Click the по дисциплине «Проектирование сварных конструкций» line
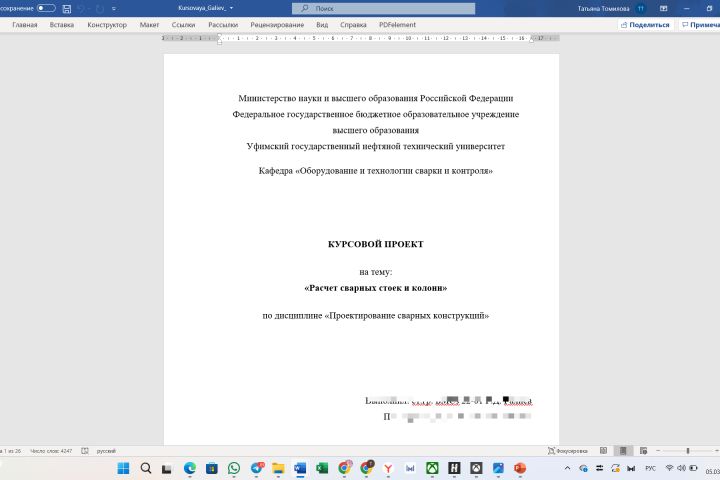Image resolution: width=720 pixels, height=480 pixels. 376,316
